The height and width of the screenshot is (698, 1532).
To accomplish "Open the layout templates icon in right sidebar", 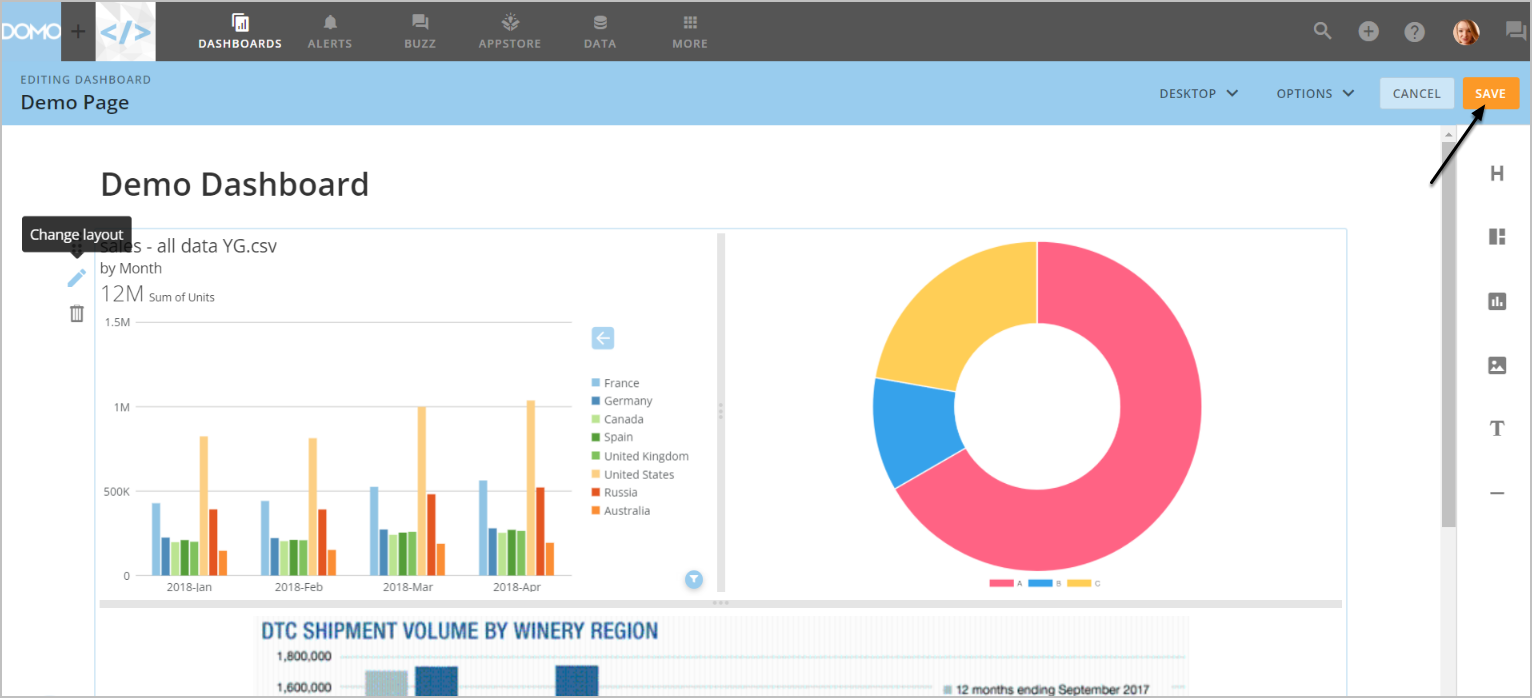I will coord(1497,237).
